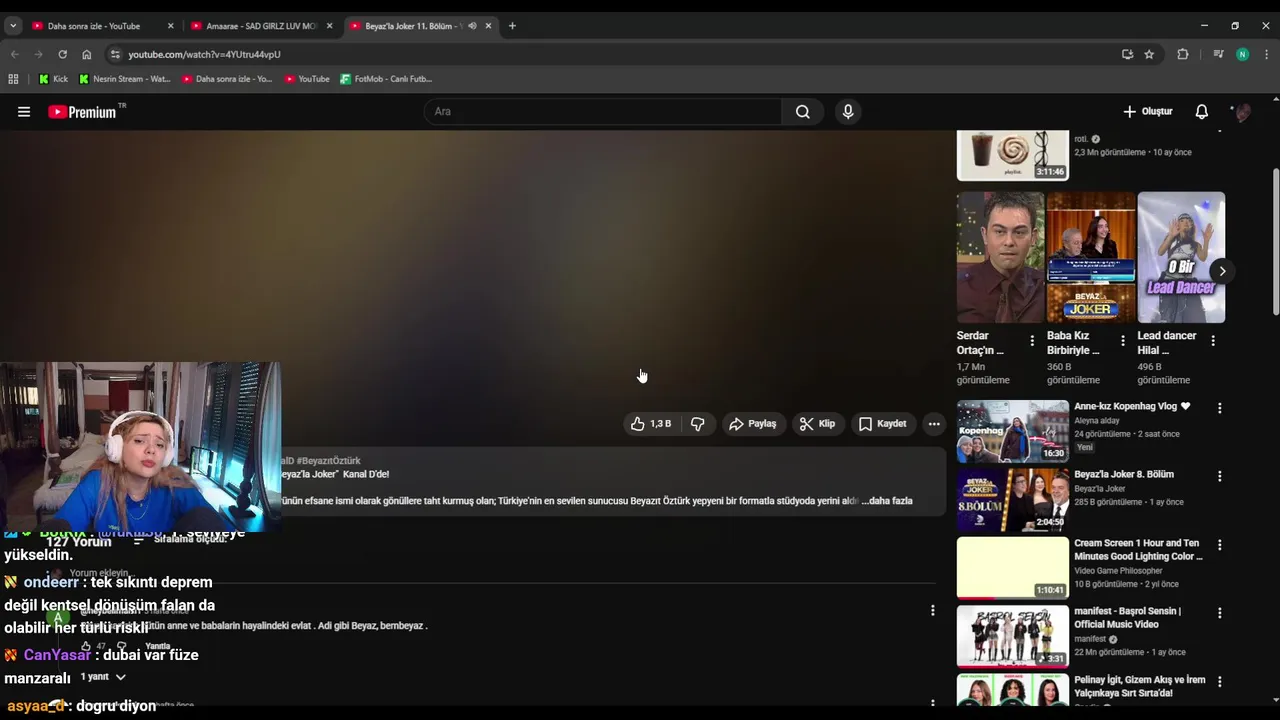
Task: Open the extensions puzzle icon
Action: click(x=1183, y=54)
